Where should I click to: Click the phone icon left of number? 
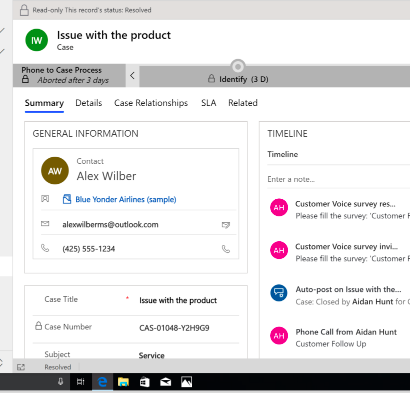[x=45, y=248]
